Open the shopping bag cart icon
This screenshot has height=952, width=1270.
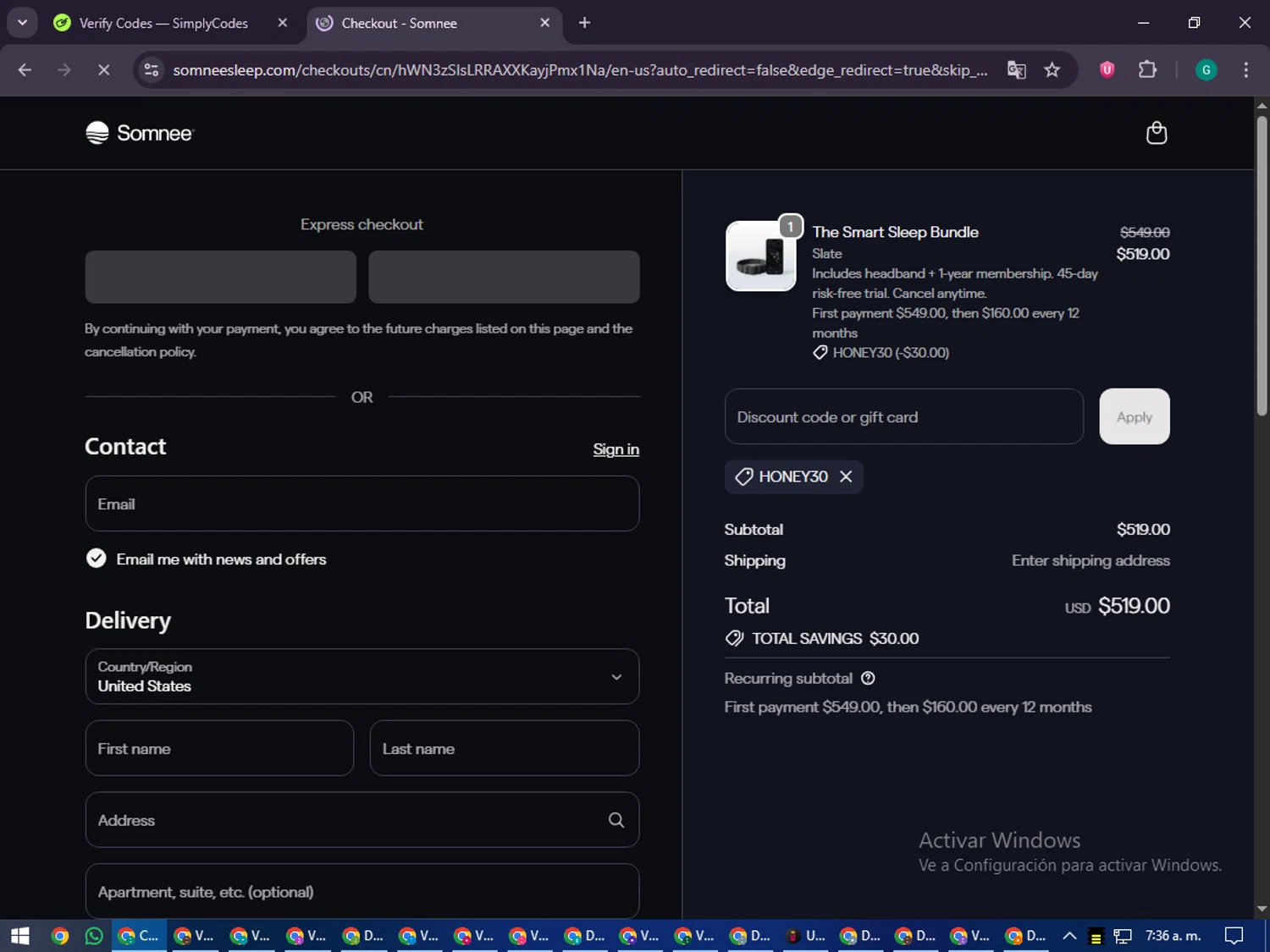(1156, 133)
